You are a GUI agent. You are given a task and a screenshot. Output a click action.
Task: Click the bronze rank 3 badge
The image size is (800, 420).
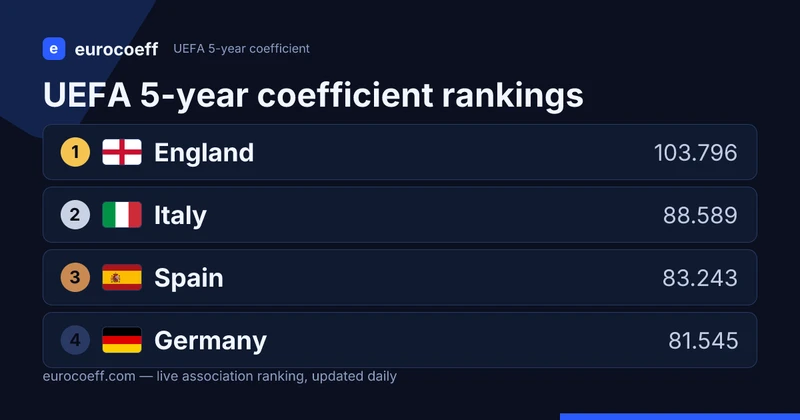[76, 278]
